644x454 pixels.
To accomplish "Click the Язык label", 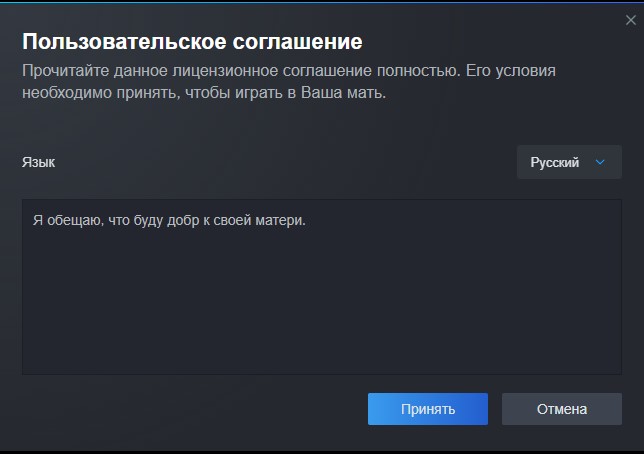I will pyautogui.click(x=38, y=162).
